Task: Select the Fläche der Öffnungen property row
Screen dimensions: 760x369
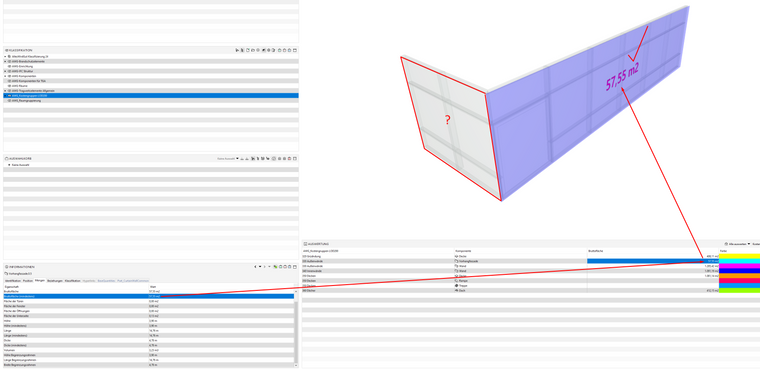Action: pos(149,311)
